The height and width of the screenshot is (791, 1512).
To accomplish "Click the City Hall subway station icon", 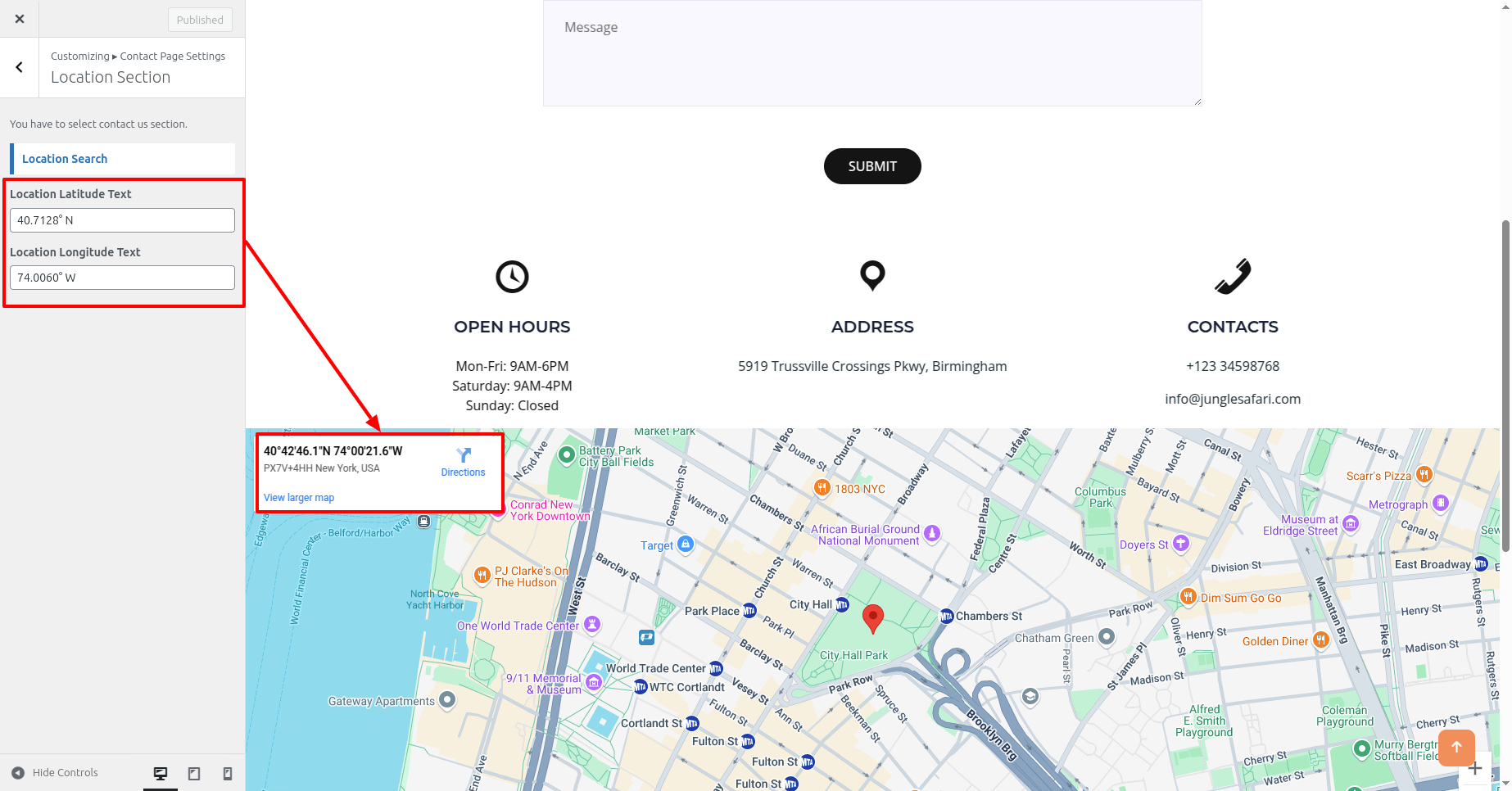I will pos(842,604).
